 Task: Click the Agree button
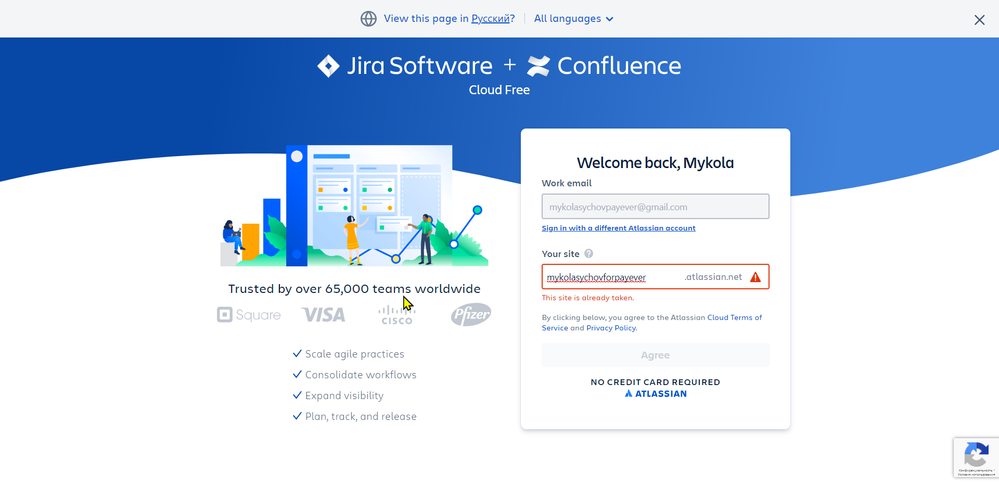[x=655, y=355]
